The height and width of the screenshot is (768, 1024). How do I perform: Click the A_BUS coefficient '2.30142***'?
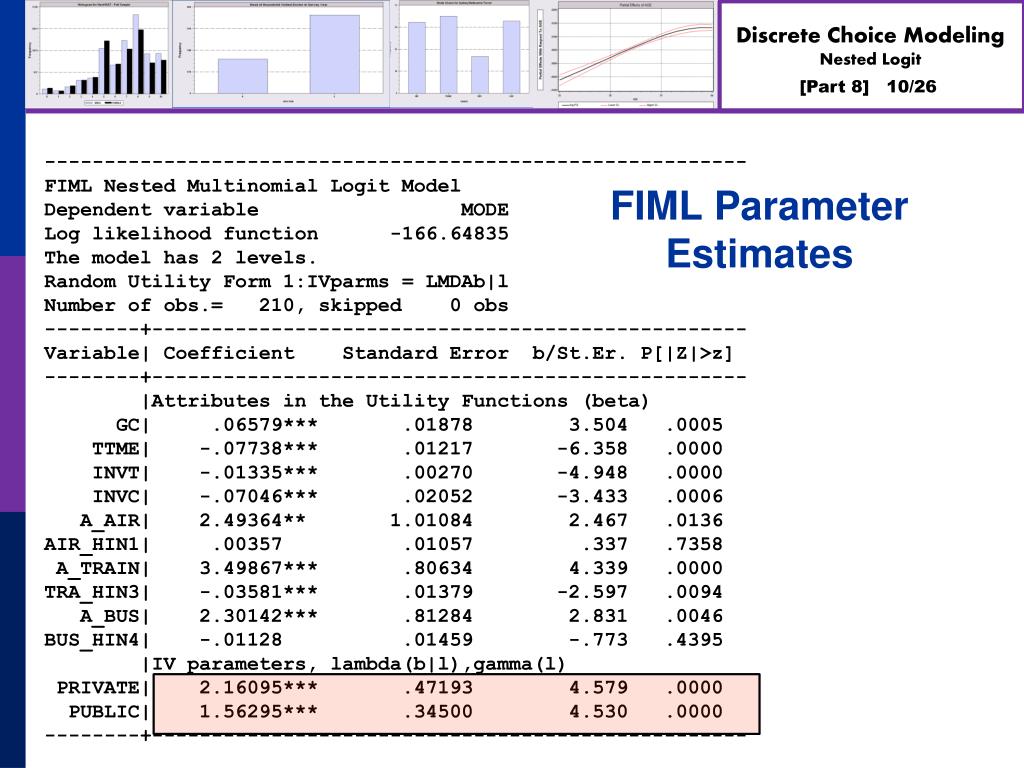tap(259, 616)
